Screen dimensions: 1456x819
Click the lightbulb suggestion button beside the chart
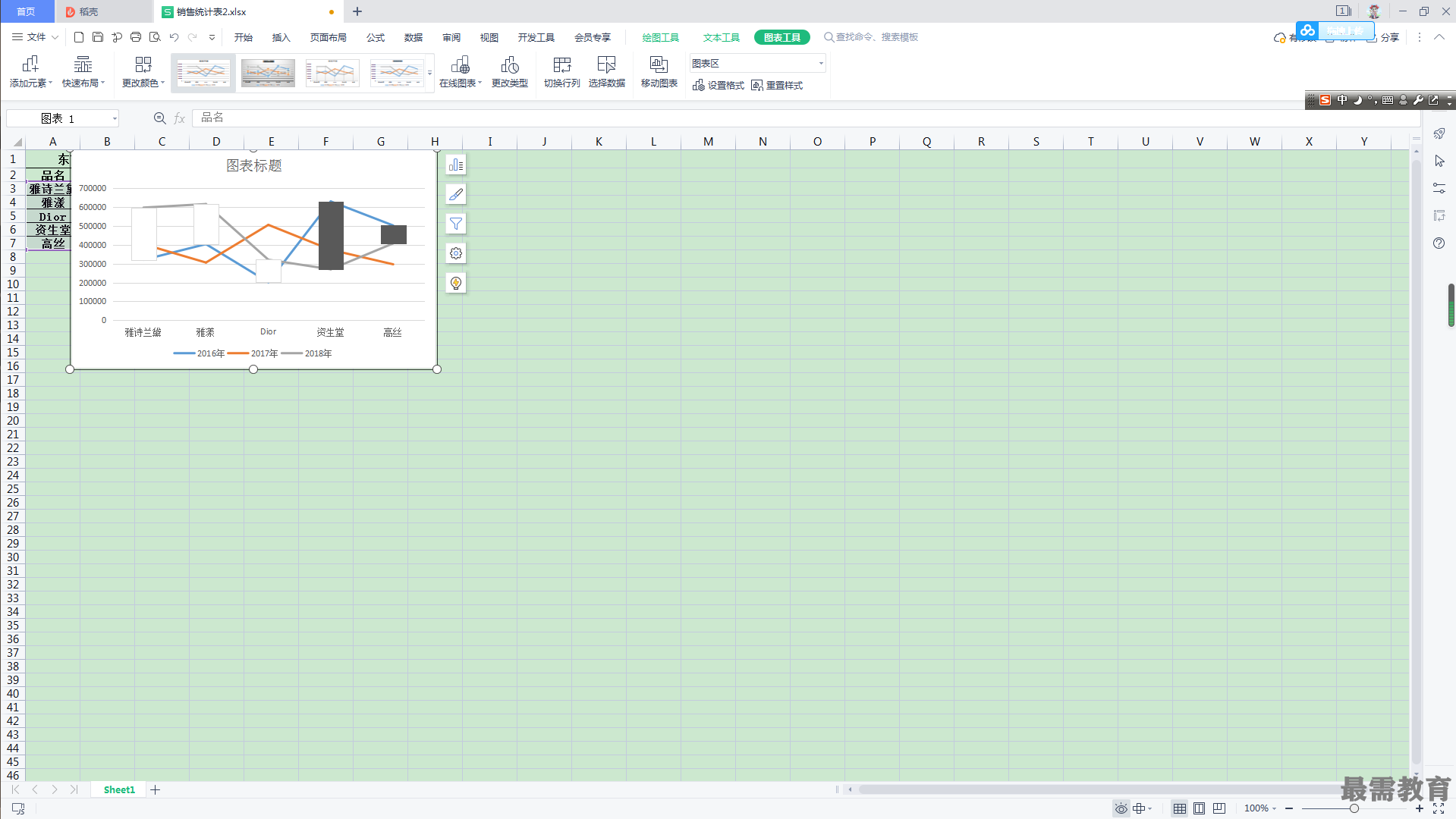(456, 284)
